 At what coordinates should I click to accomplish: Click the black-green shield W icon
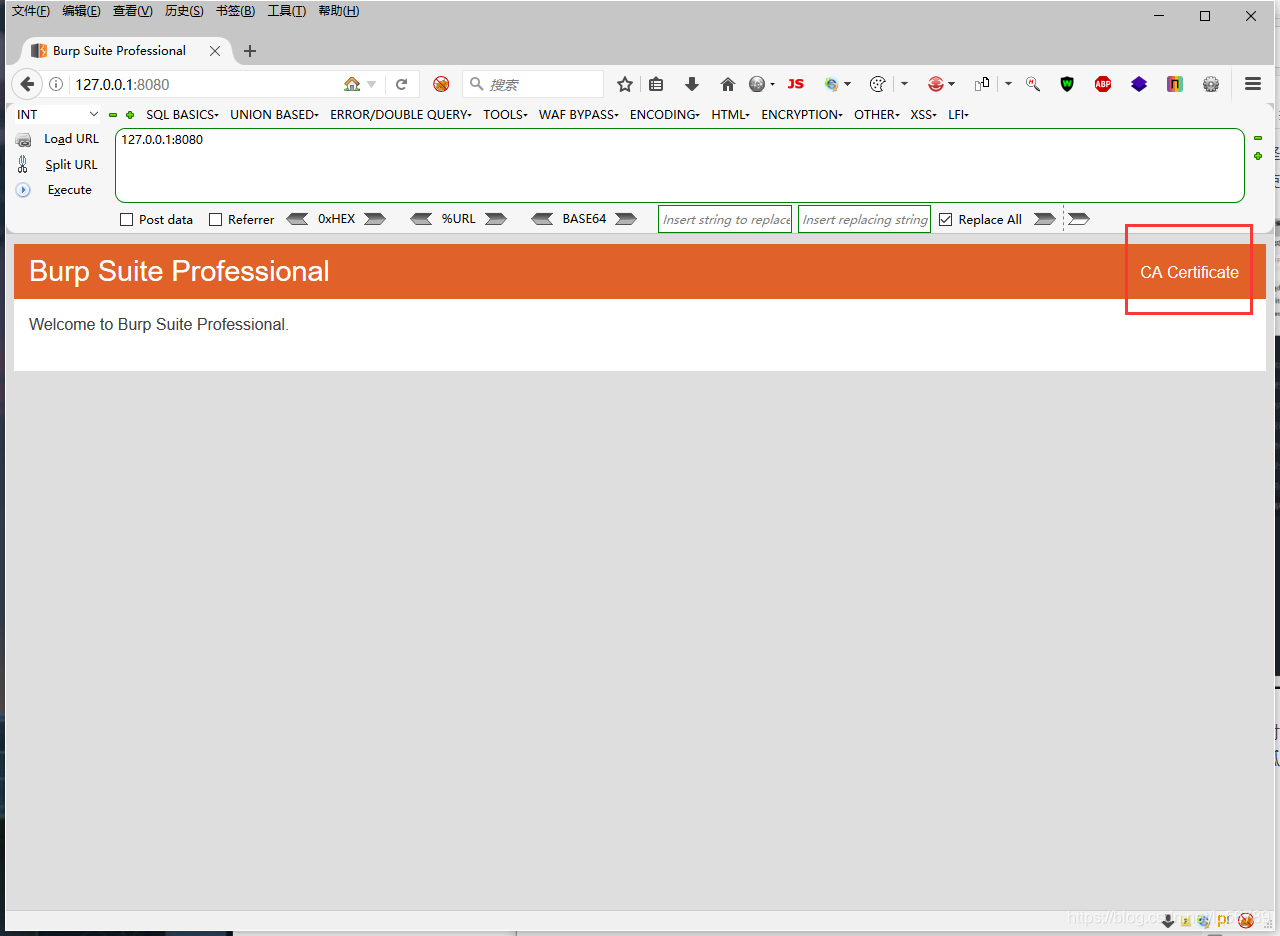(x=1067, y=84)
